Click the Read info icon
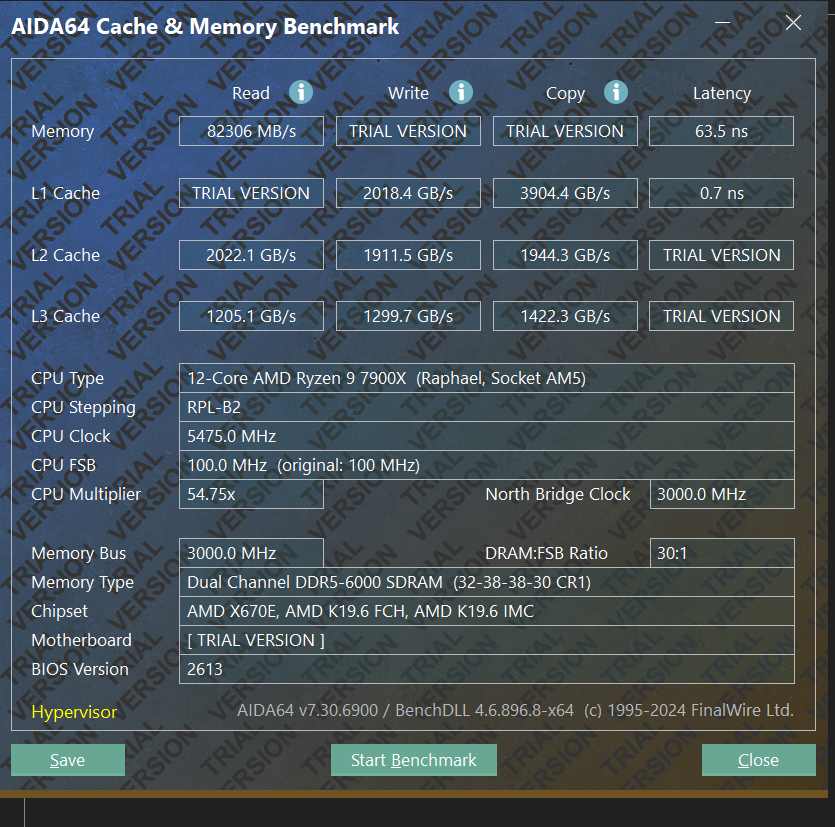The image size is (835, 827). [x=301, y=92]
